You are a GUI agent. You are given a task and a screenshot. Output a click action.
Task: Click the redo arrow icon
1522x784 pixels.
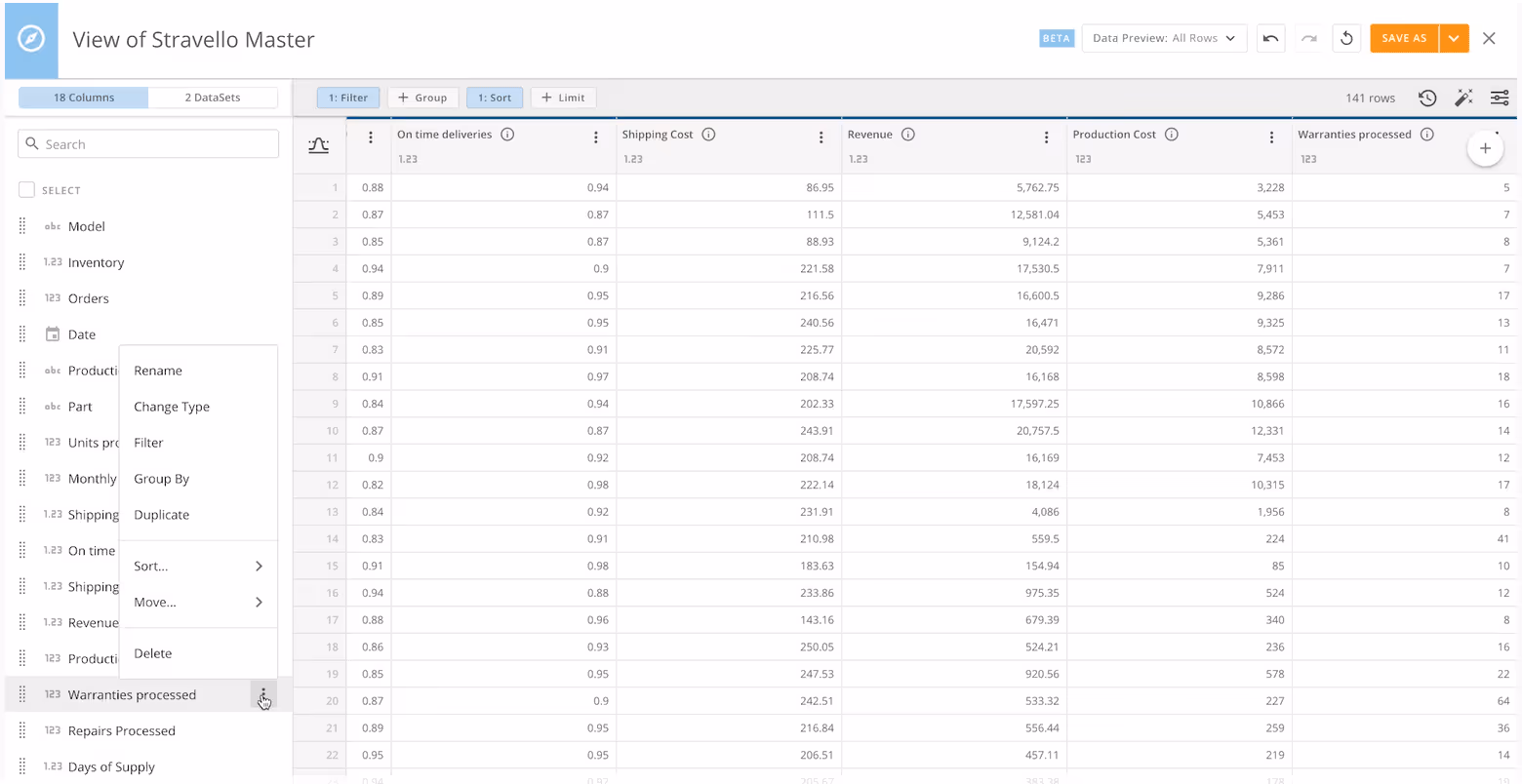1308,38
